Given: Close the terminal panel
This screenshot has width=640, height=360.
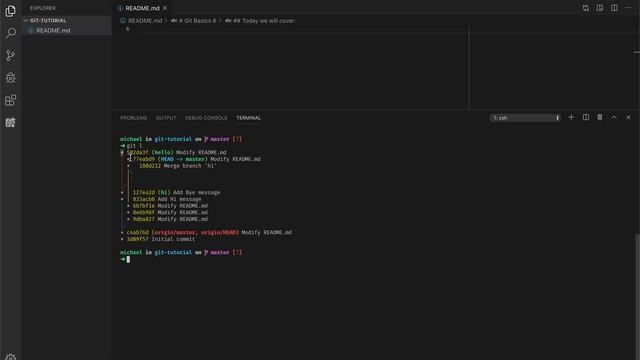Looking at the screenshot, I should point(628,118).
